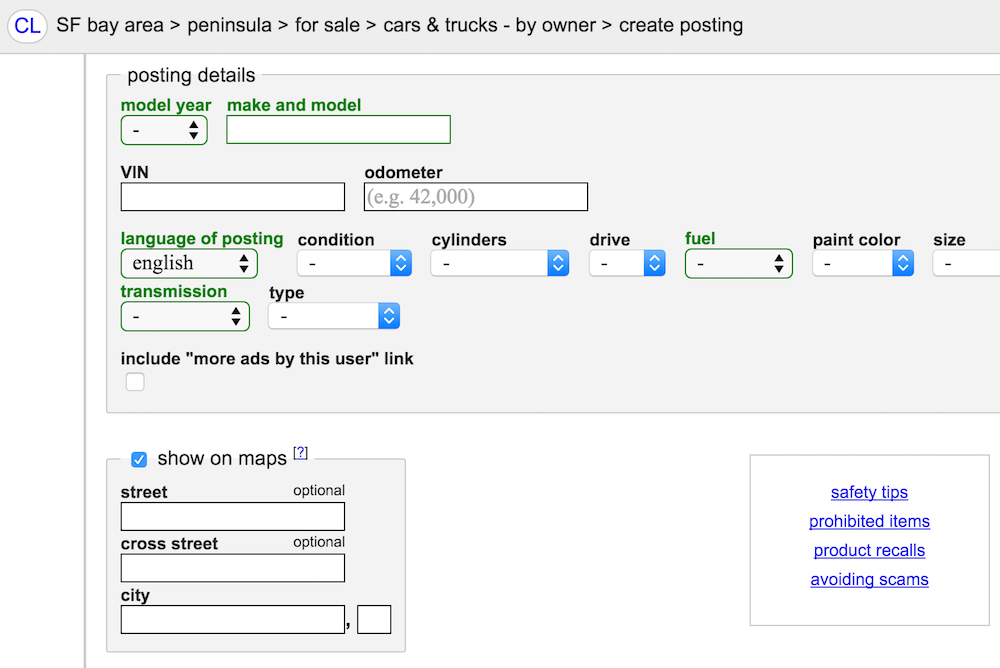The height and width of the screenshot is (668, 1000).
Task: Open the condition dropdown
Action: coord(355,263)
